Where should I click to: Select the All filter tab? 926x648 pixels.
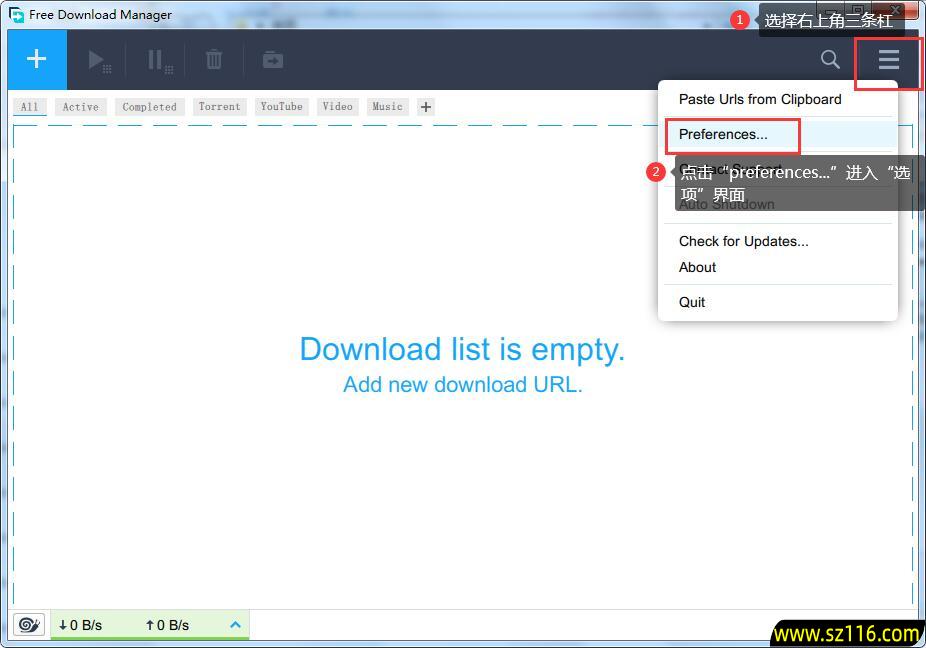point(30,107)
